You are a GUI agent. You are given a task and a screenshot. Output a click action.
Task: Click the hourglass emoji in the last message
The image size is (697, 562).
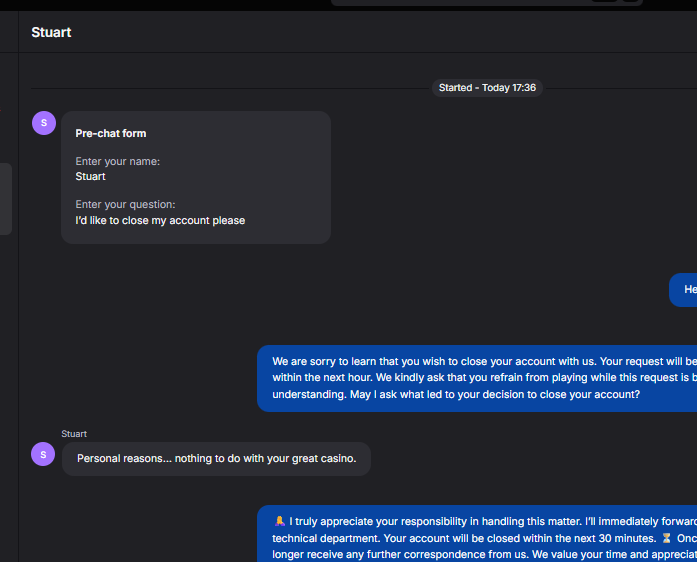(666, 538)
